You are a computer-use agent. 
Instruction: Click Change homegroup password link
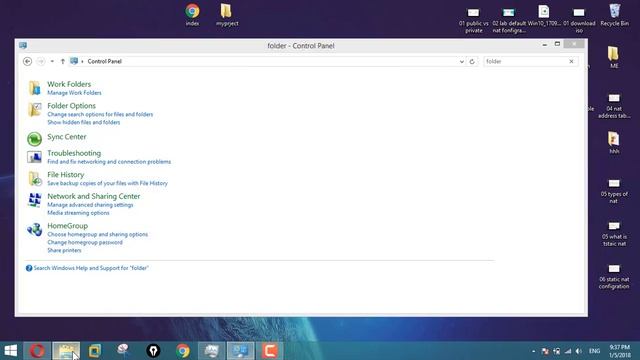85,242
